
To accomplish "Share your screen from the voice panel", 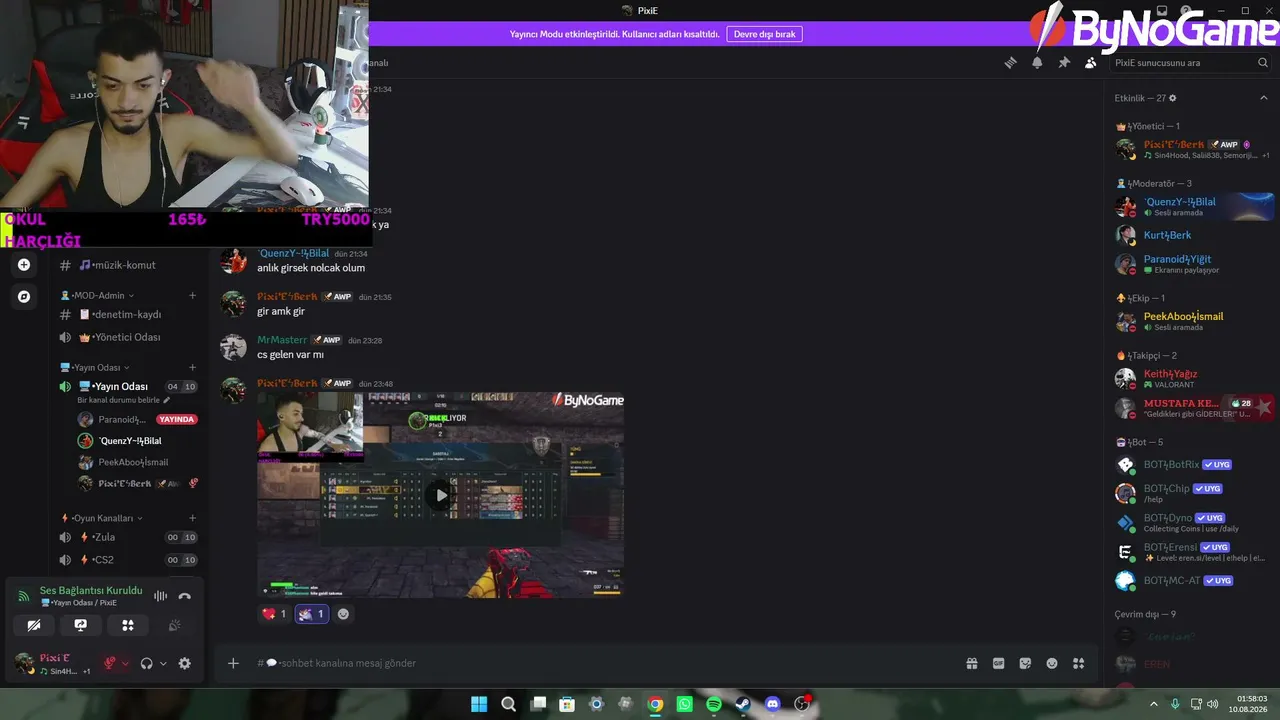I will click(81, 625).
